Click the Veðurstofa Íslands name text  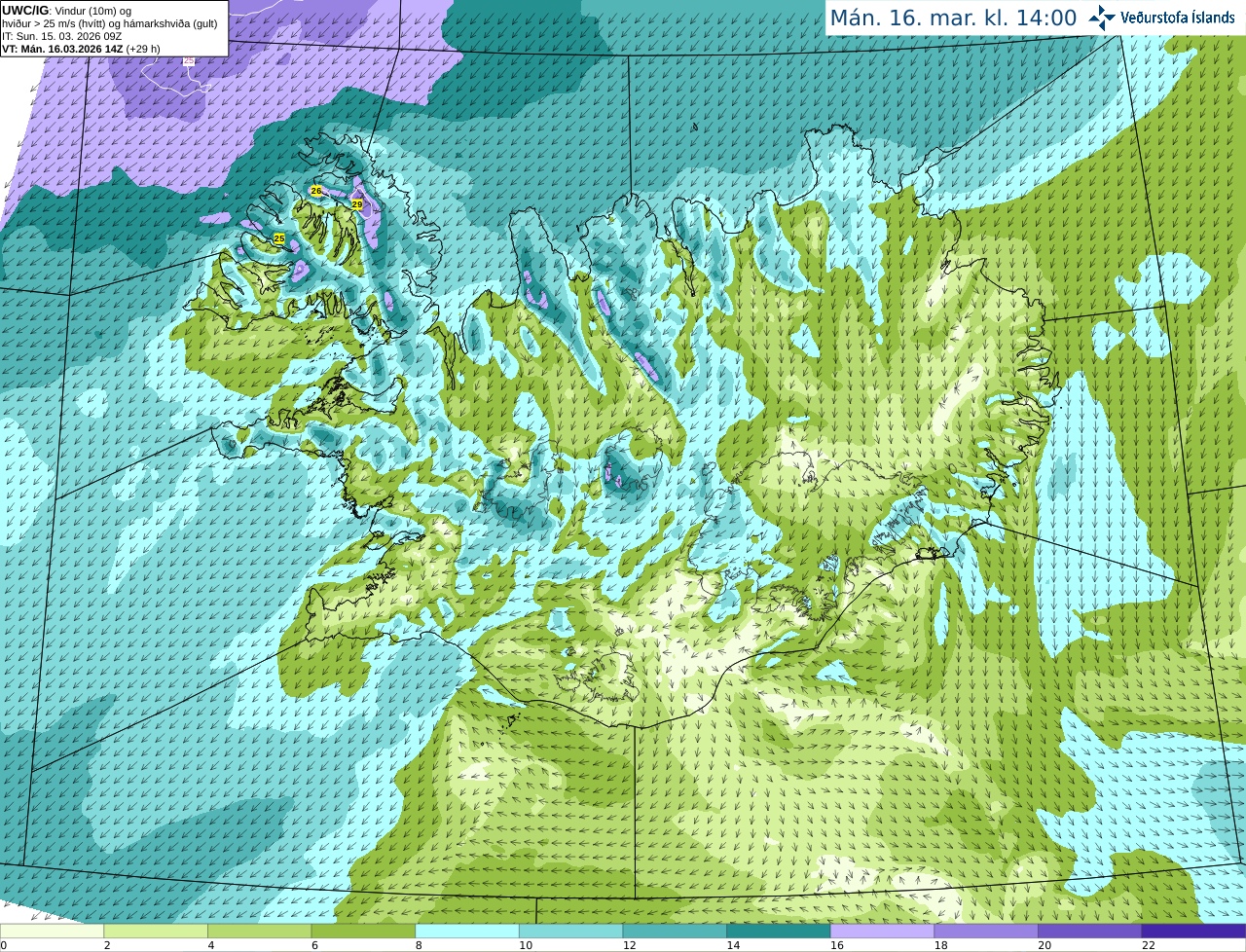pyautogui.click(x=1178, y=18)
